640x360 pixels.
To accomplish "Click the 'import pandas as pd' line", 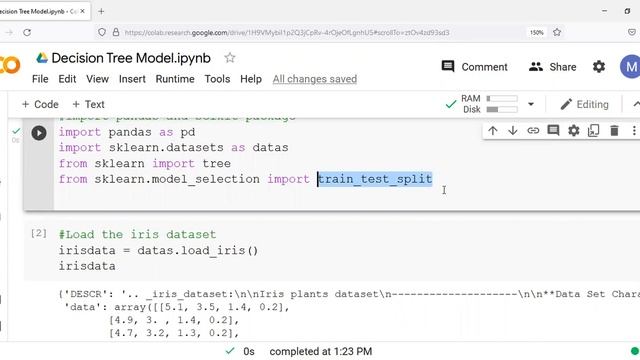I will 127,132.
